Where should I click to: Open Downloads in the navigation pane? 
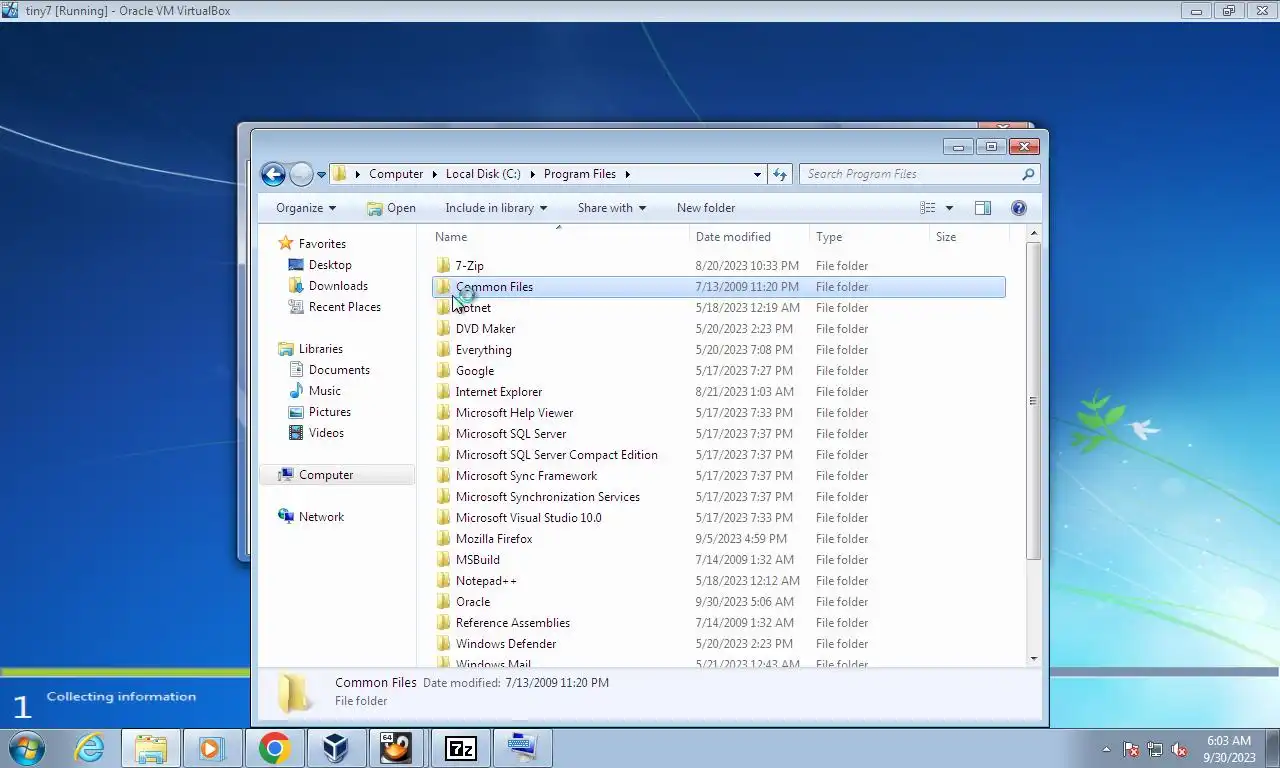coord(338,286)
